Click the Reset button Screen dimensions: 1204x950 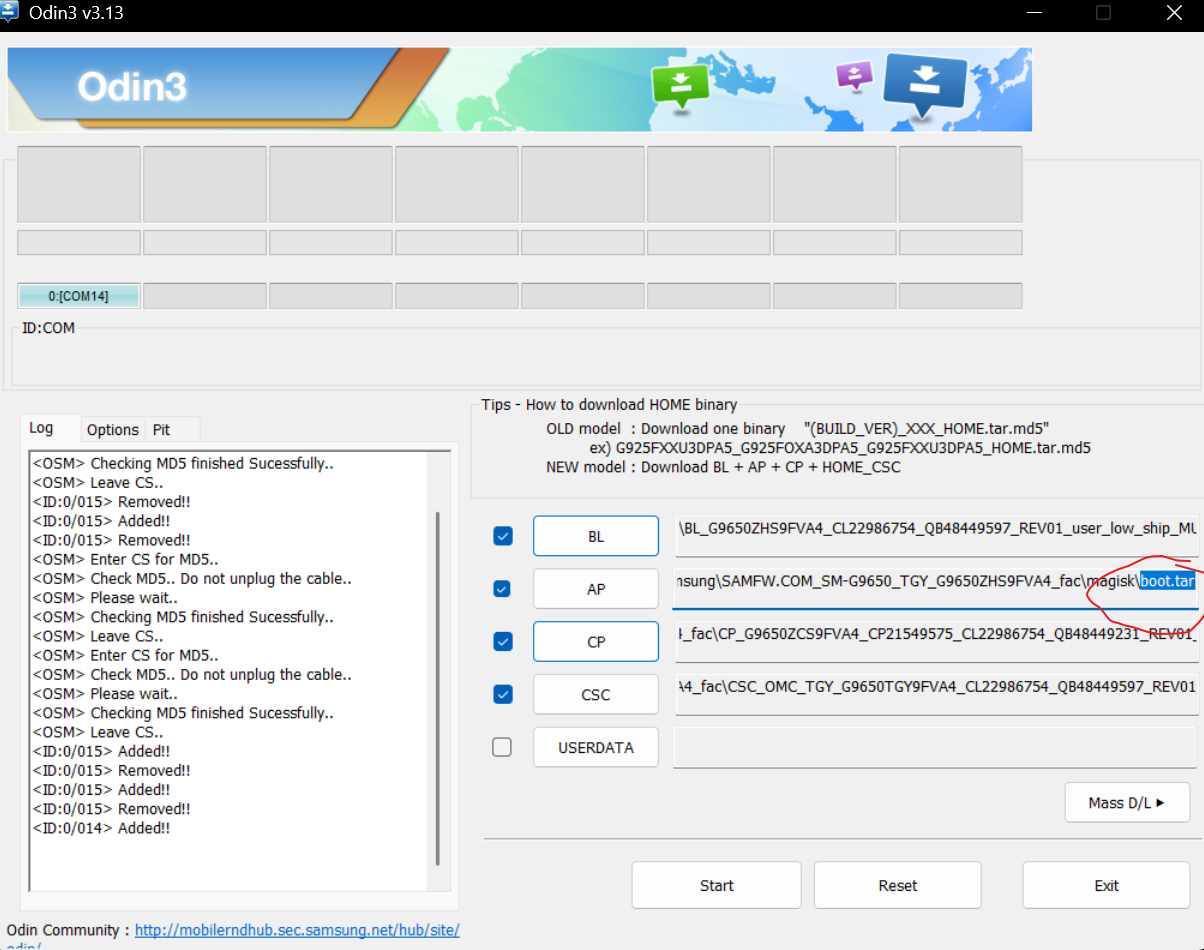tap(897, 885)
